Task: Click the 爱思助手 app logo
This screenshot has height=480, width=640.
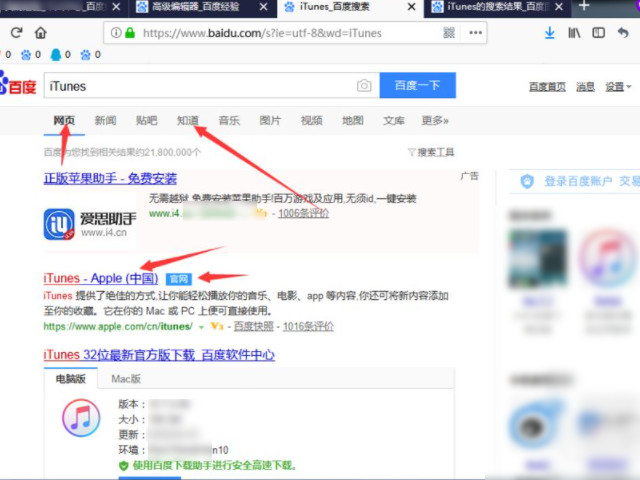Action: click(59, 224)
